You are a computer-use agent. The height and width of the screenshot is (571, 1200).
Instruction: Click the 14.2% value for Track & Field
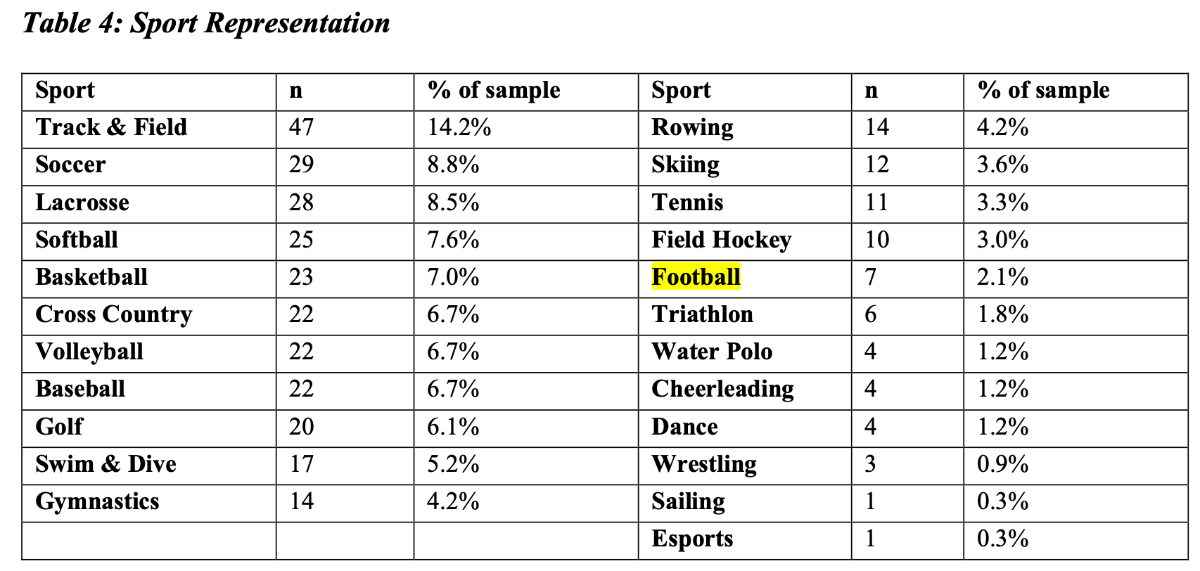click(459, 127)
